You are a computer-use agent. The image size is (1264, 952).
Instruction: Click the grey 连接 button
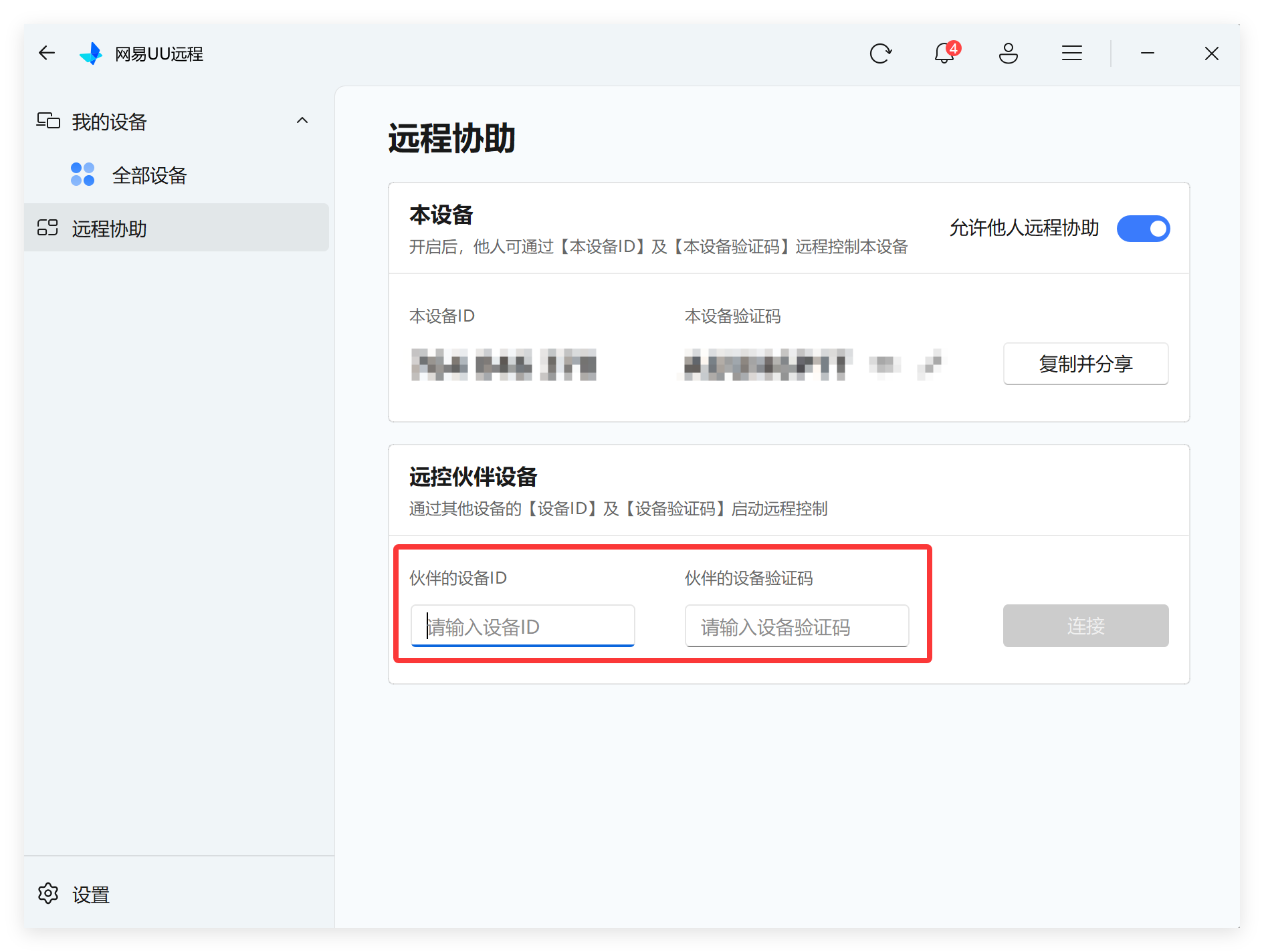click(x=1086, y=626)
